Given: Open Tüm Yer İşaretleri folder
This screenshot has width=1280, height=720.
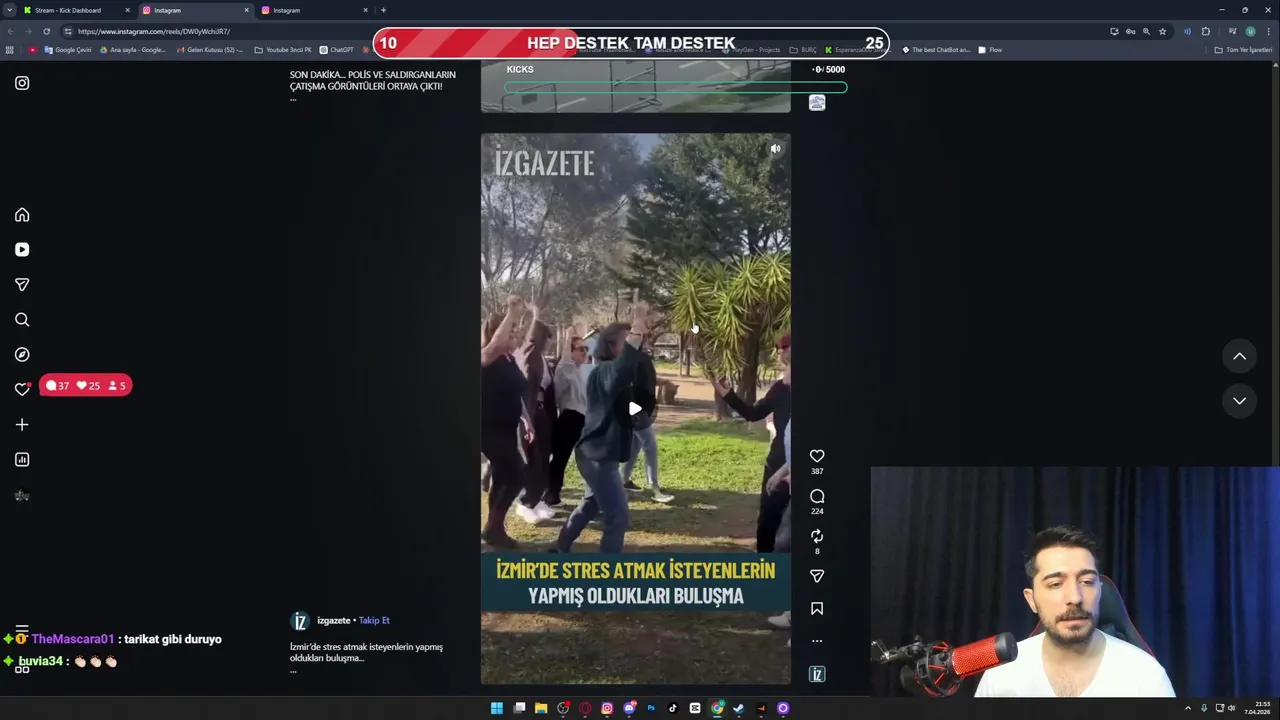Looking at the screenshot, I should [1243, 50].
